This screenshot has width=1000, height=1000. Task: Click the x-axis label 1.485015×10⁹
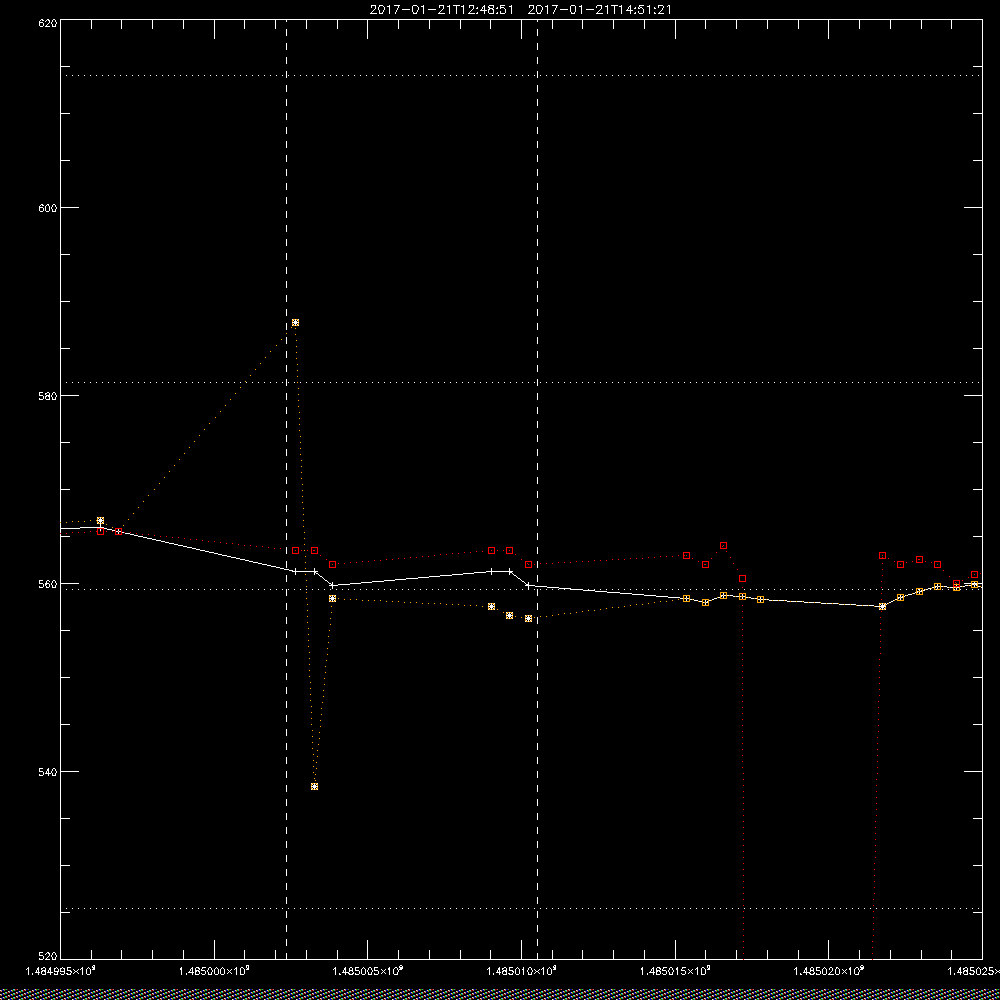(675, 971)
